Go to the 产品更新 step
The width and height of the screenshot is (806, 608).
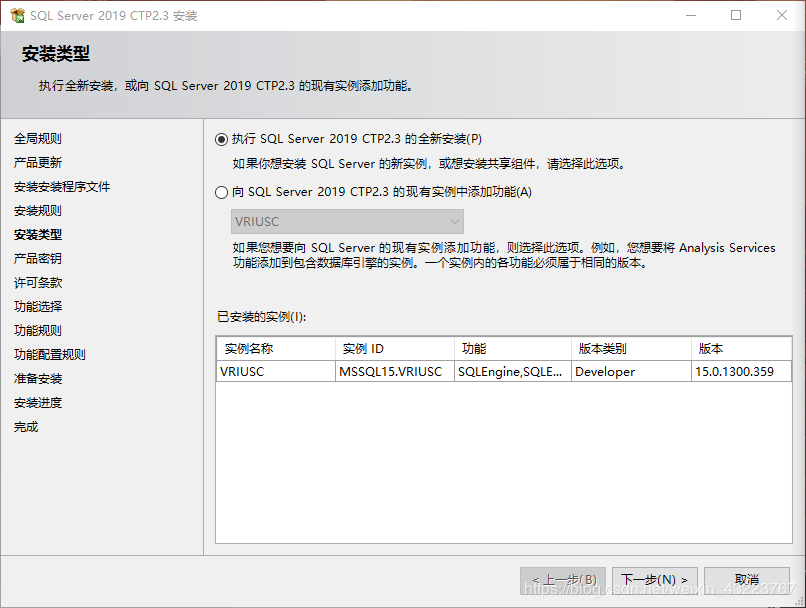tap(38, 163)
